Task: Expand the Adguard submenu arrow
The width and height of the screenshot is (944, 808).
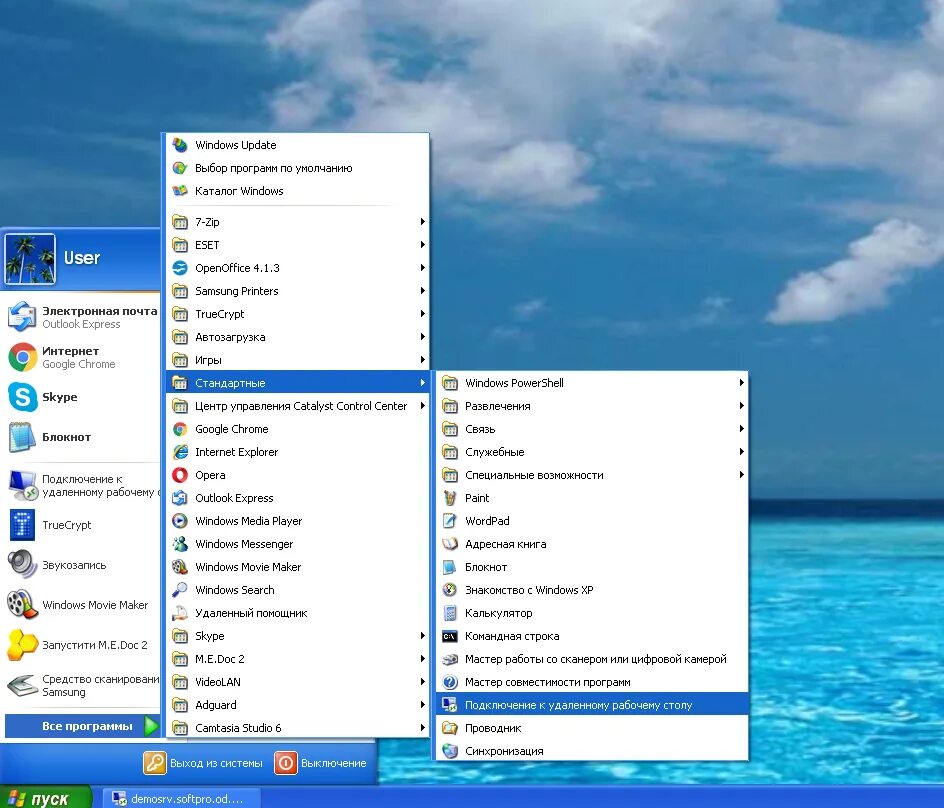Action: (x=423, y=704)
